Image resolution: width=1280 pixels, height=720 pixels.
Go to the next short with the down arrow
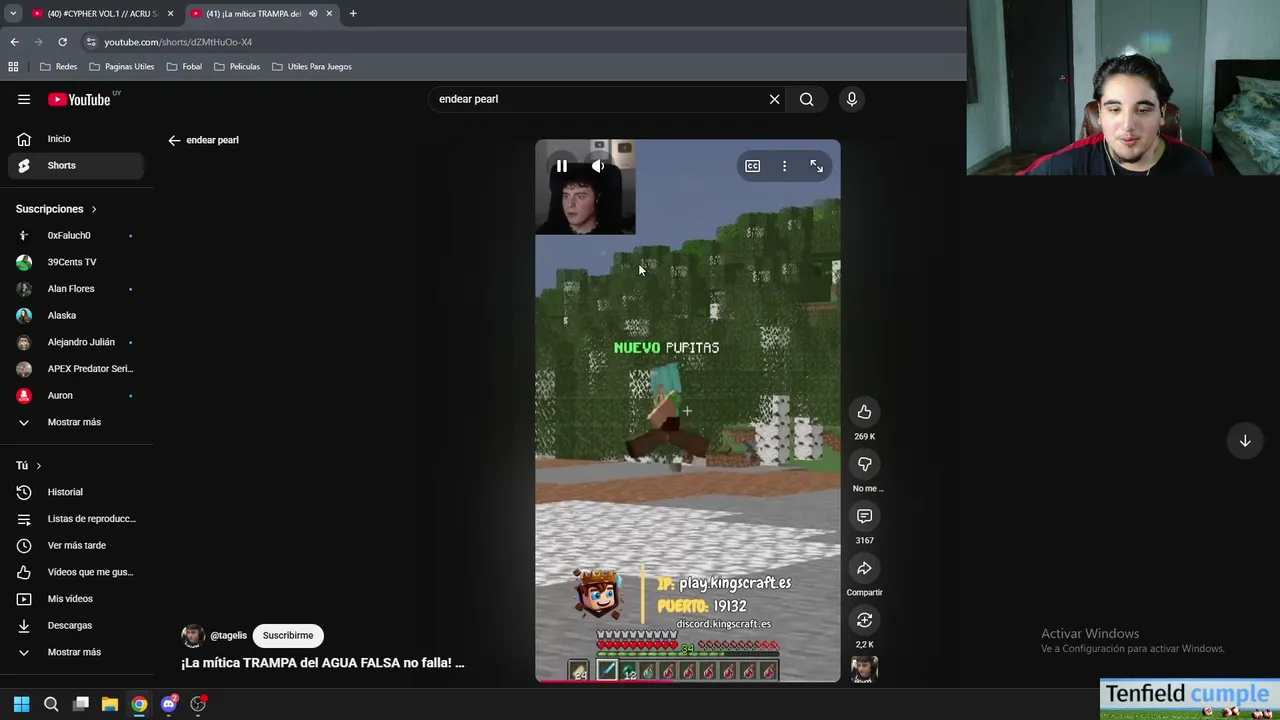[1245, 441]
